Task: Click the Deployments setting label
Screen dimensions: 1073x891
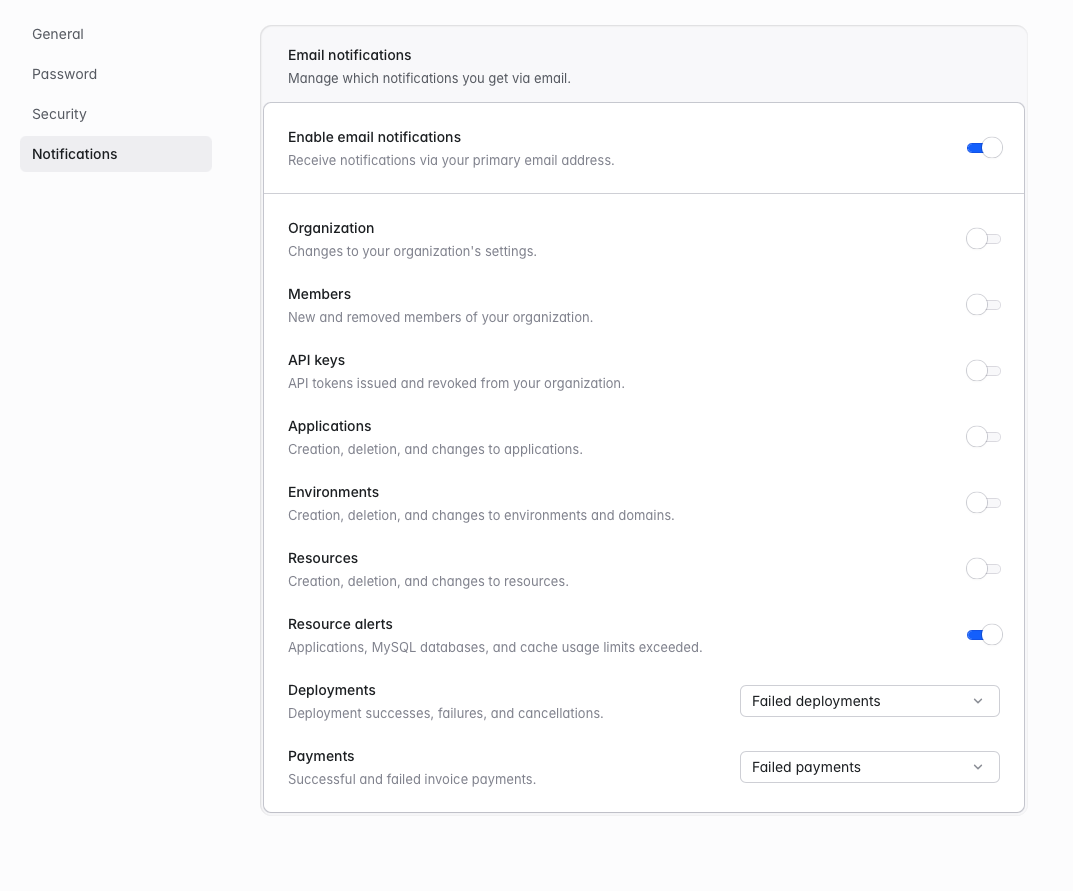Action: pos(332,690)
